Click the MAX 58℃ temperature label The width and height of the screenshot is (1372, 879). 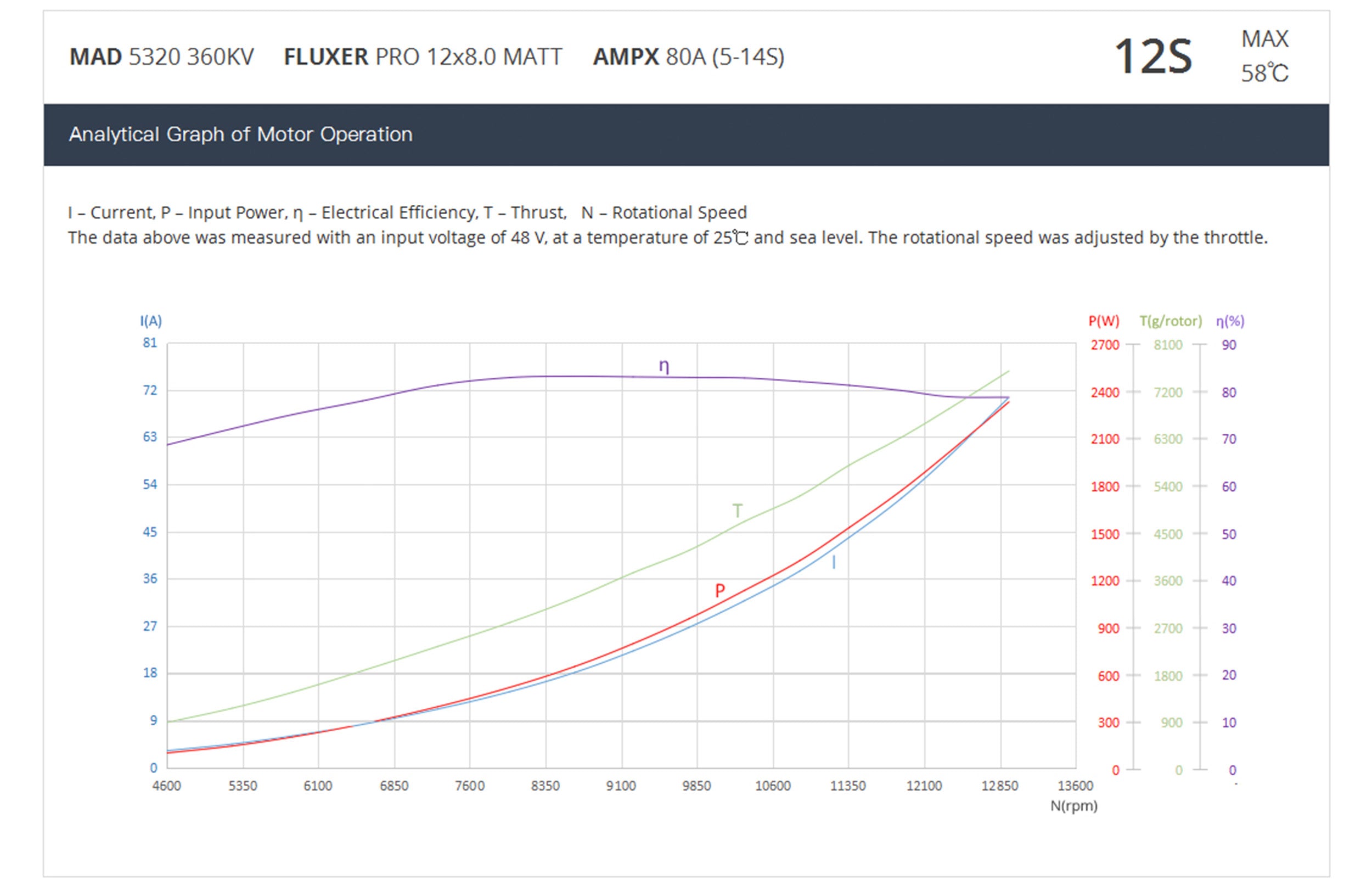pyautogui.click(x=1264, y=56)
